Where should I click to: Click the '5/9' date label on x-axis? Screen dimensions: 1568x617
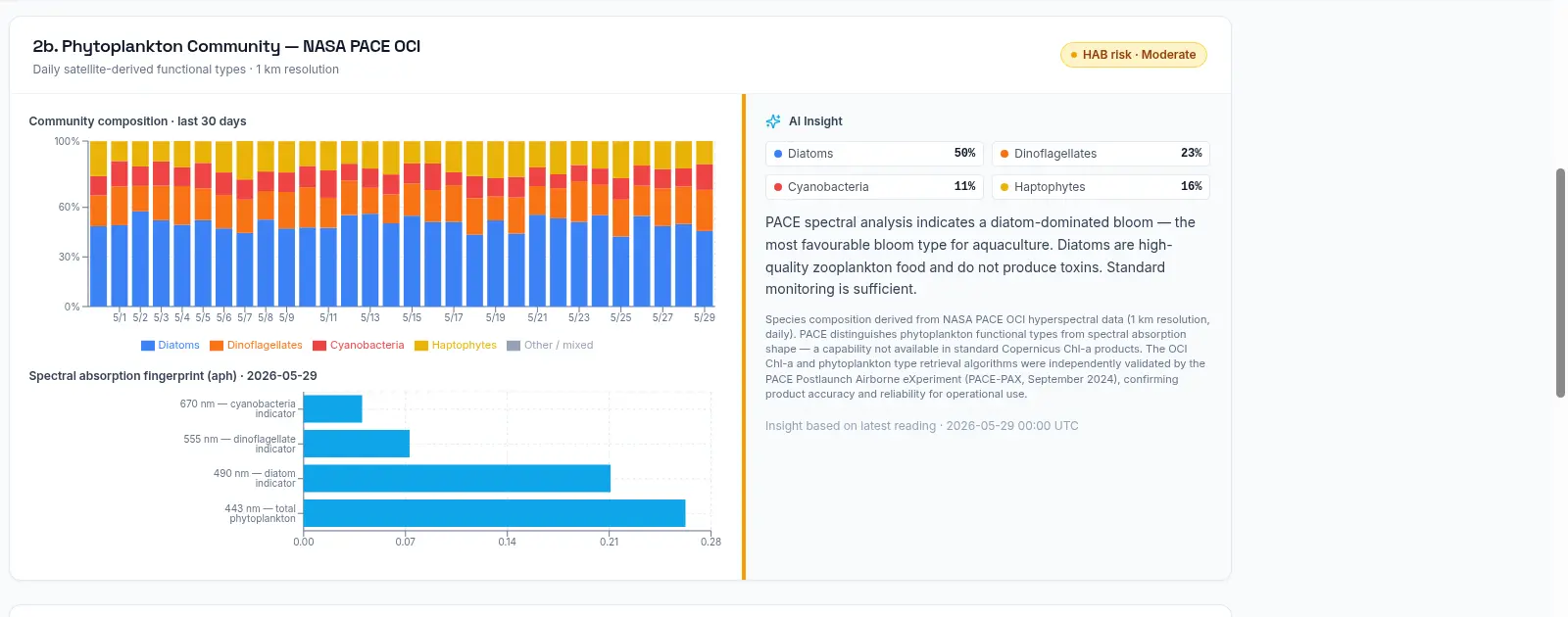coord(286,317)
